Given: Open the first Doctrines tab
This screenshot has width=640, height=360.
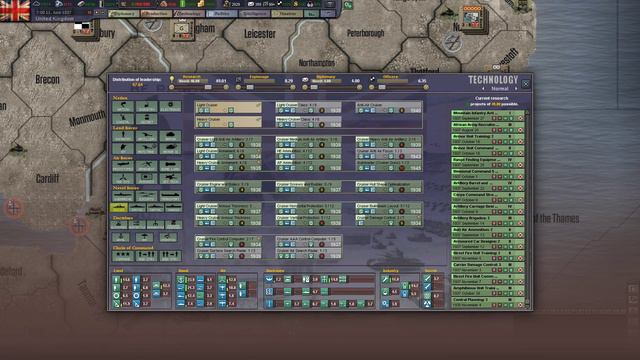Looking at the screenshot, I should pos(119,224).
